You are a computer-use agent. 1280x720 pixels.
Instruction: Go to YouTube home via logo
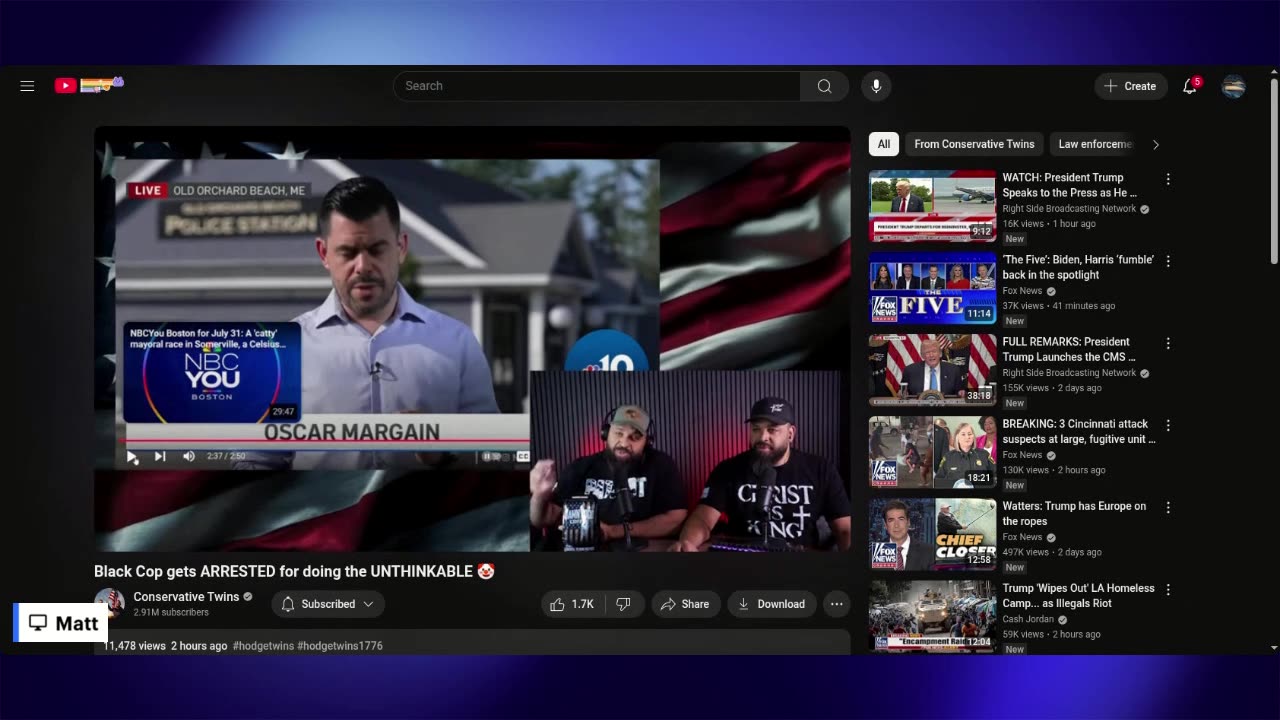[89, 85]
